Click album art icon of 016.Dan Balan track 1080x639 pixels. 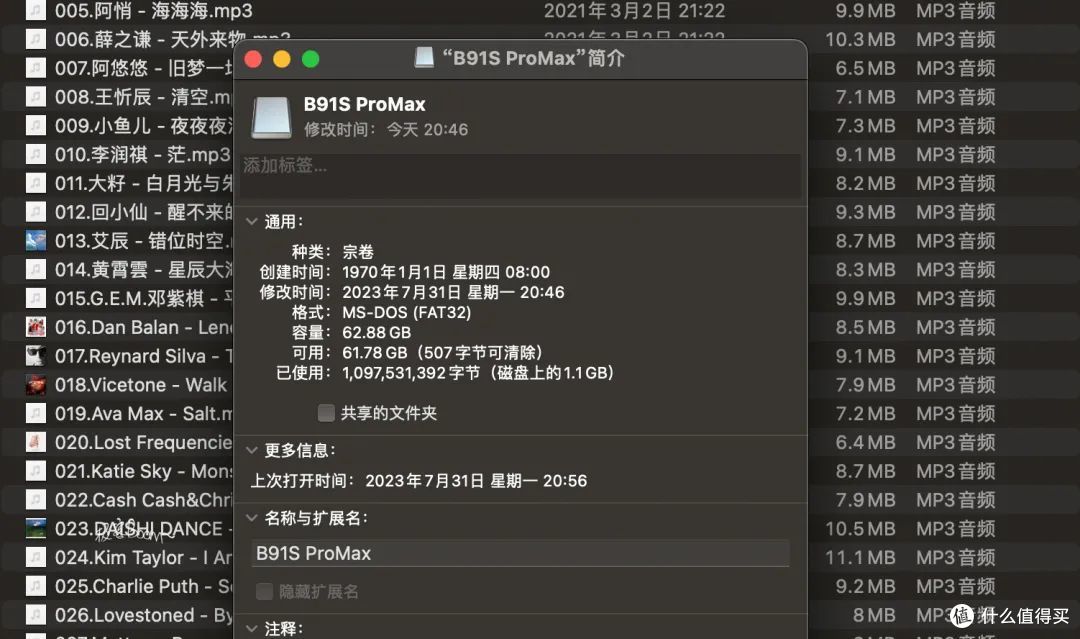coord(36,327)
